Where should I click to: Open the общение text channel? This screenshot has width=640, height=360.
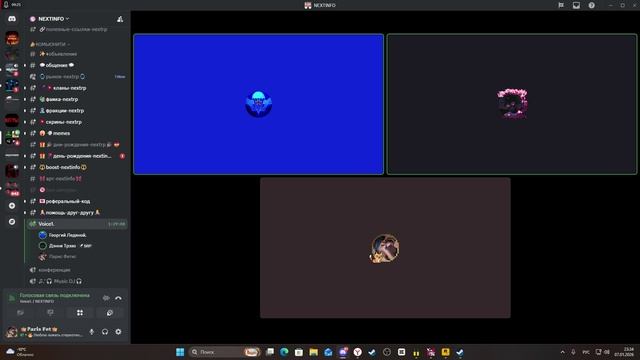coord(57,65)
